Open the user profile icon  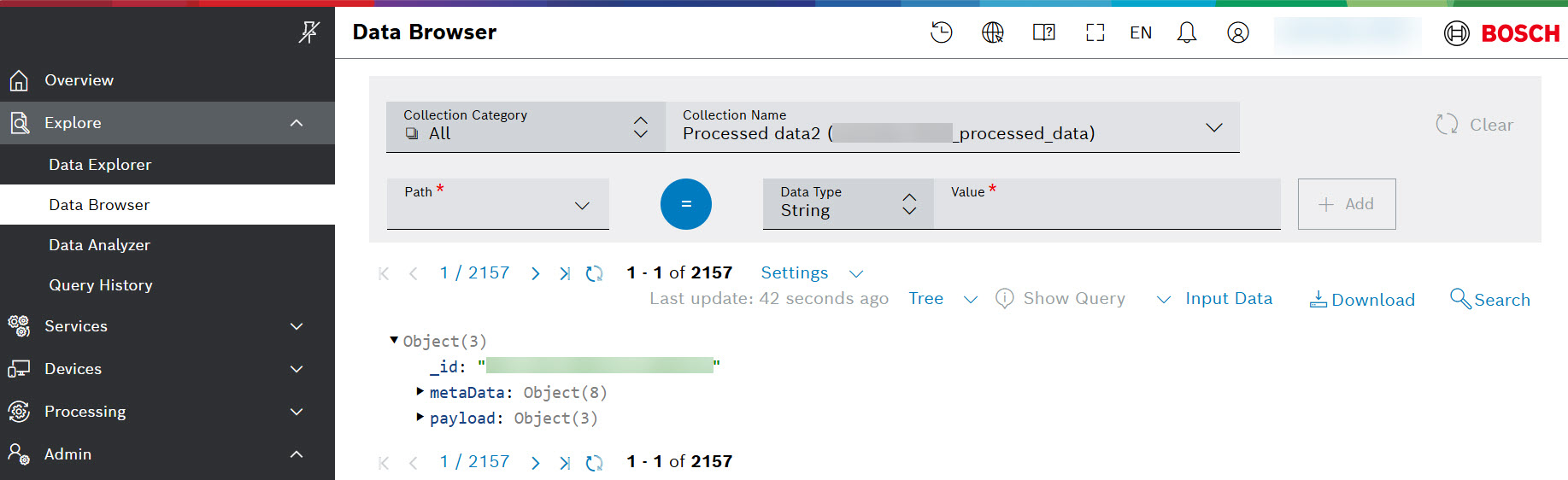pos(1237,32)
